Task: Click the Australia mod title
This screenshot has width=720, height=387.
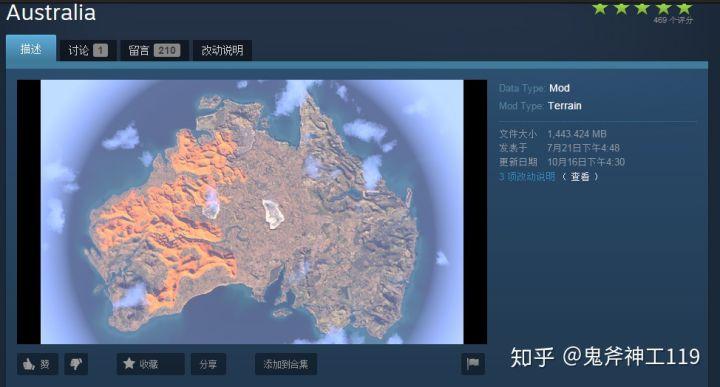Action: (x=51, y=12)
